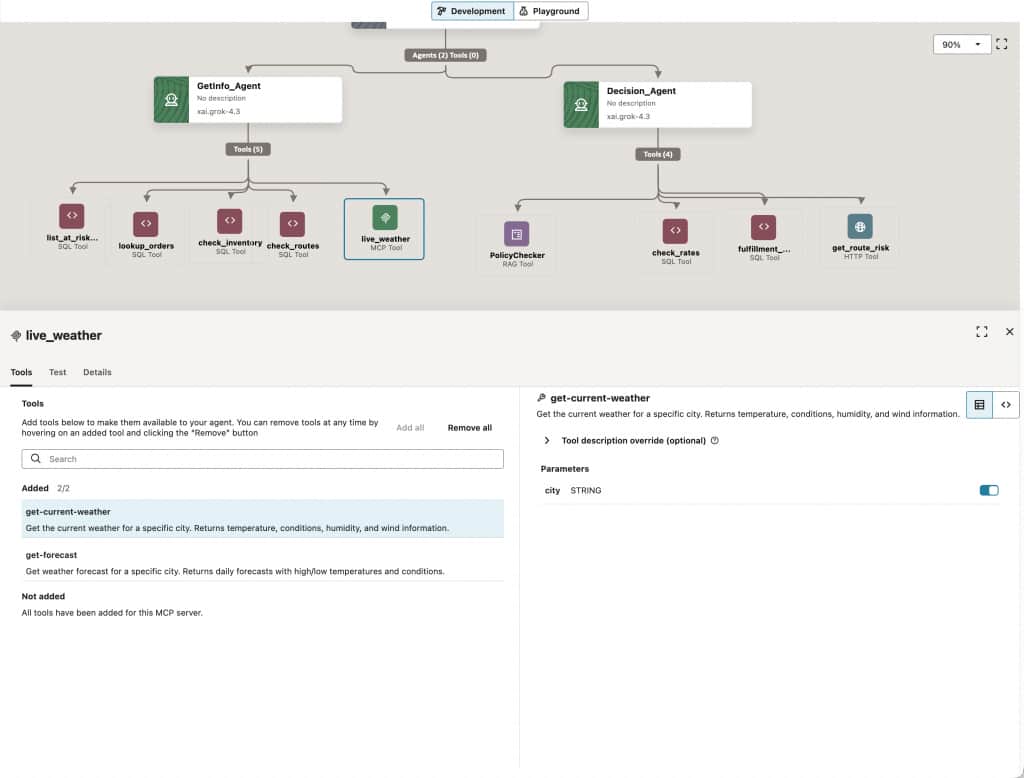Open the Decision_Agent robot icon

click(x=581, y=105)
